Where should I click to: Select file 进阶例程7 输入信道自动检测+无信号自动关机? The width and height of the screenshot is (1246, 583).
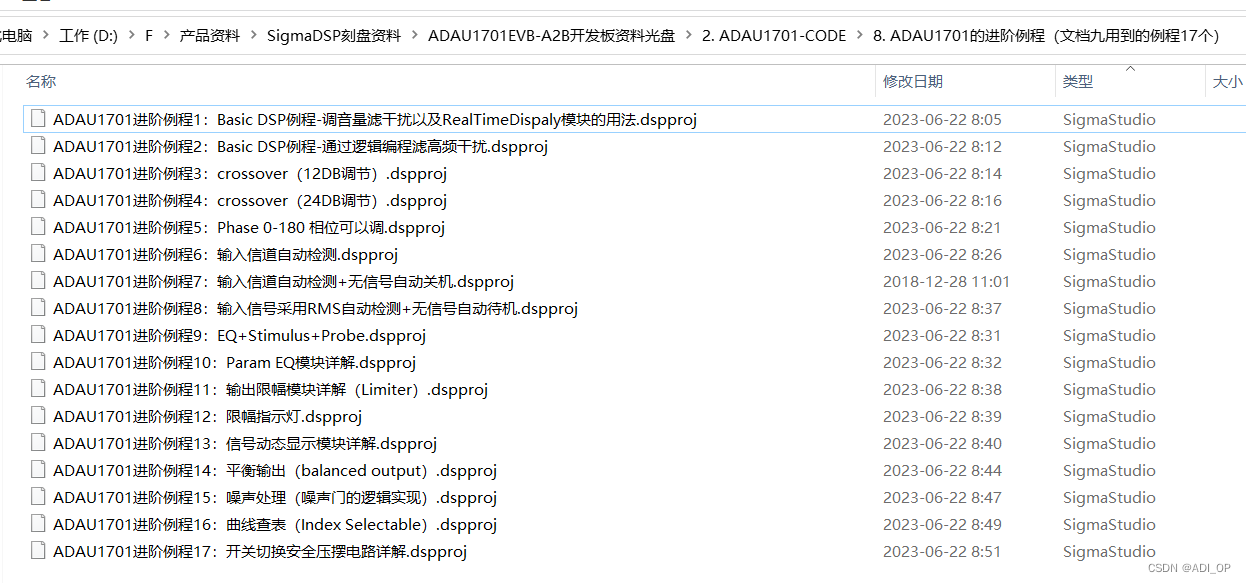283,281
